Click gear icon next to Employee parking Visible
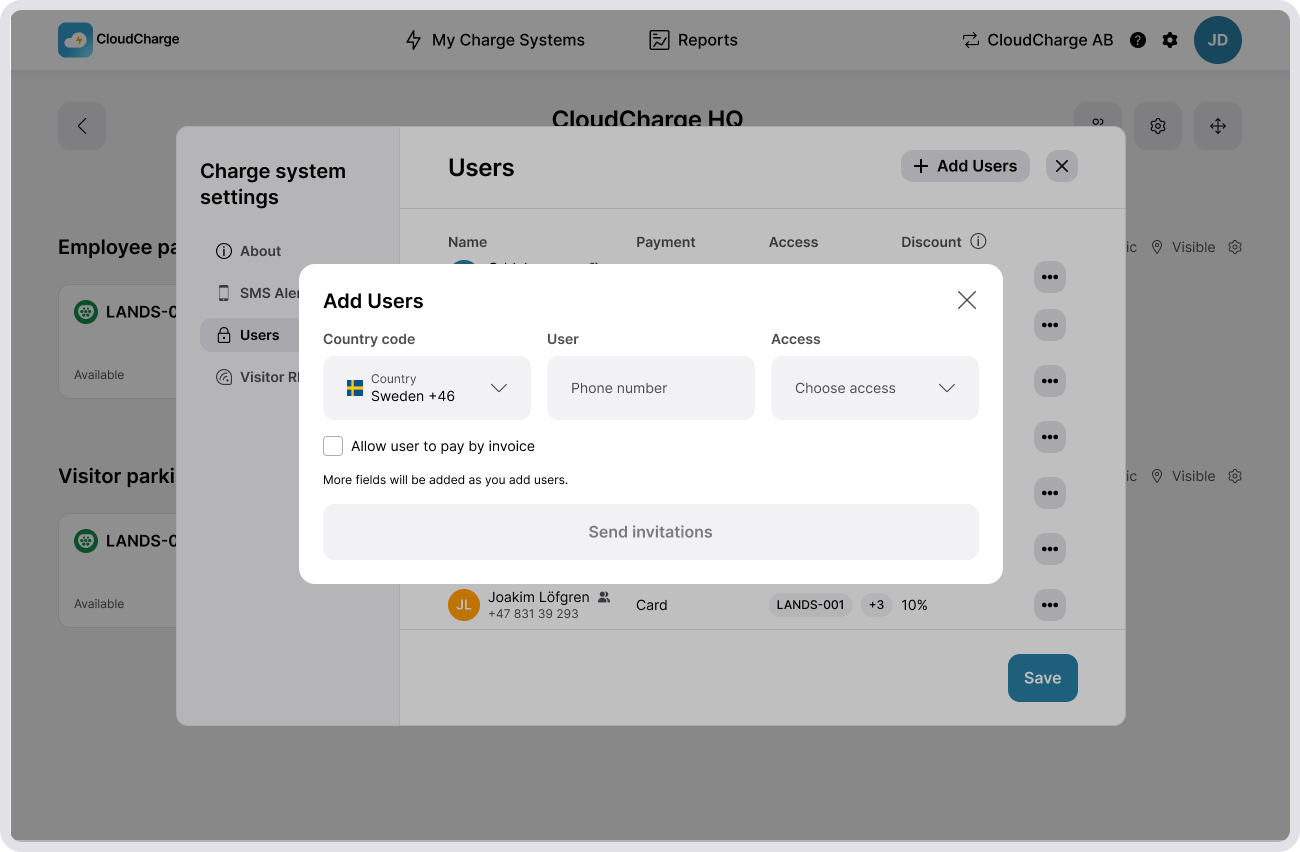Screen dimensions: 1300x852 coord(1235,247)
